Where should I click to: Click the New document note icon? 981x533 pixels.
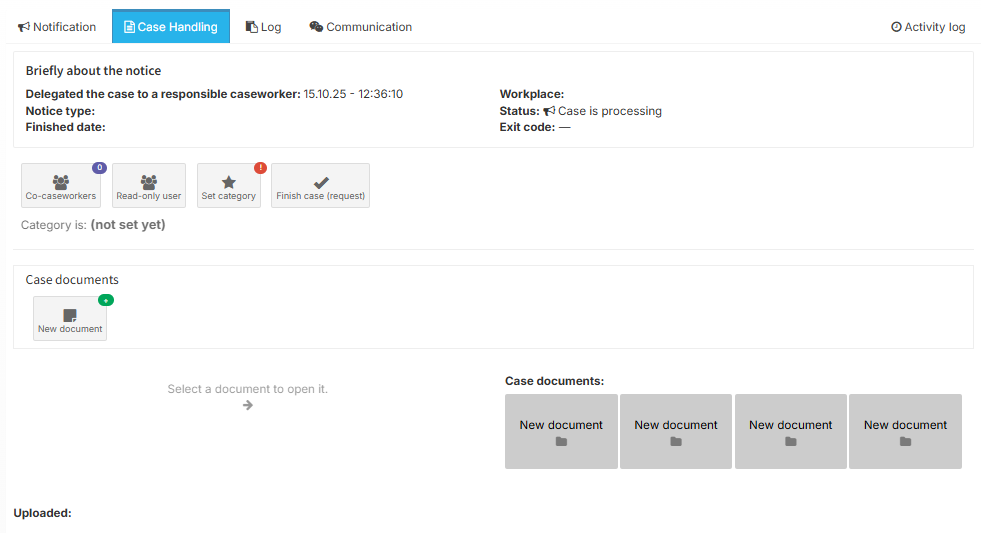70,315
